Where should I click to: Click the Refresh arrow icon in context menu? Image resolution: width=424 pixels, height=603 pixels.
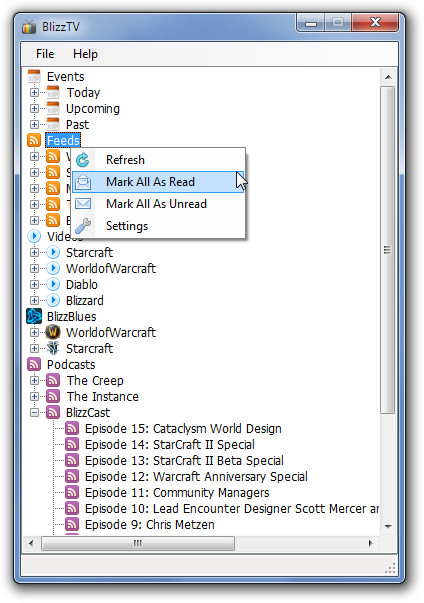pyautogui.click(x=83, y=160)
